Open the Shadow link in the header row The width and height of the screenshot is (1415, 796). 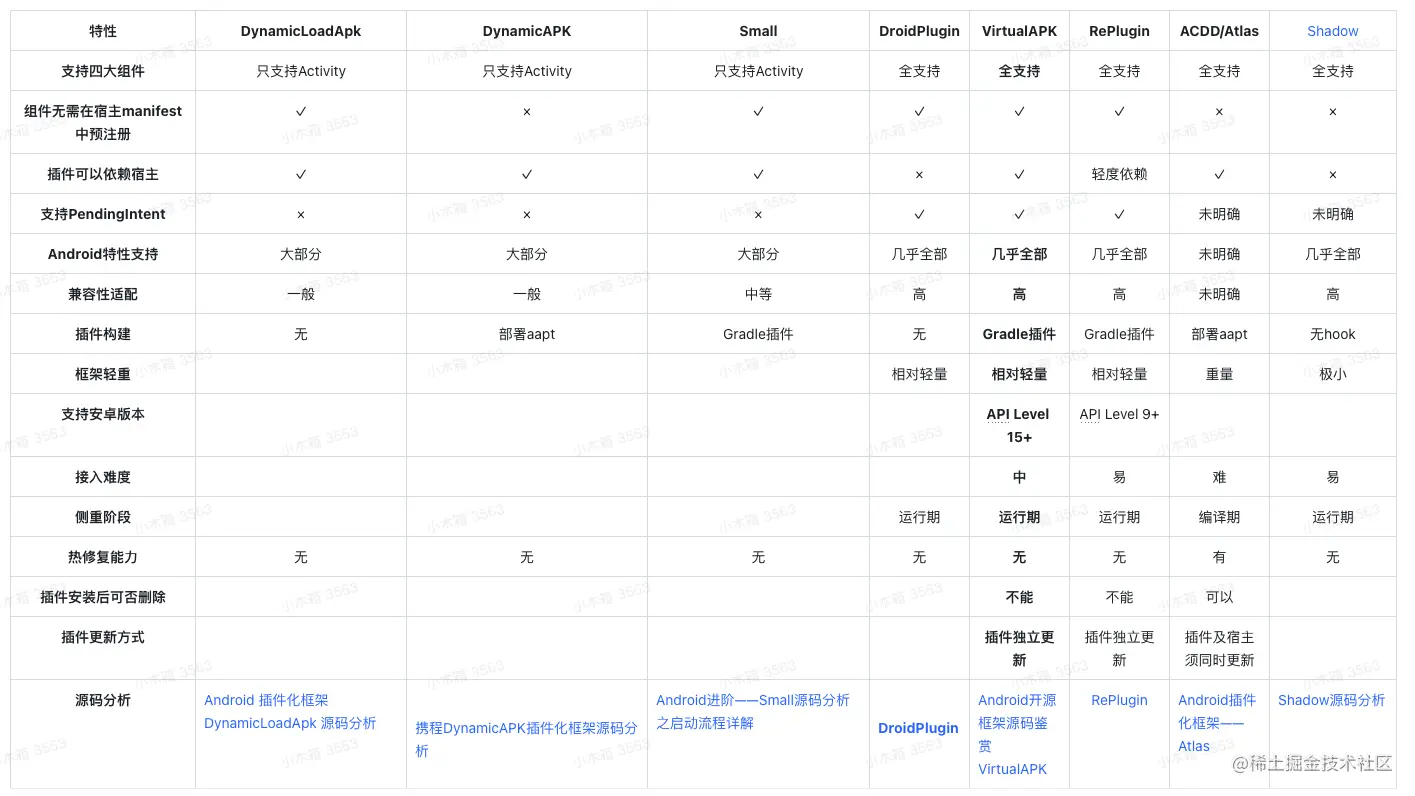(1332, 31)
